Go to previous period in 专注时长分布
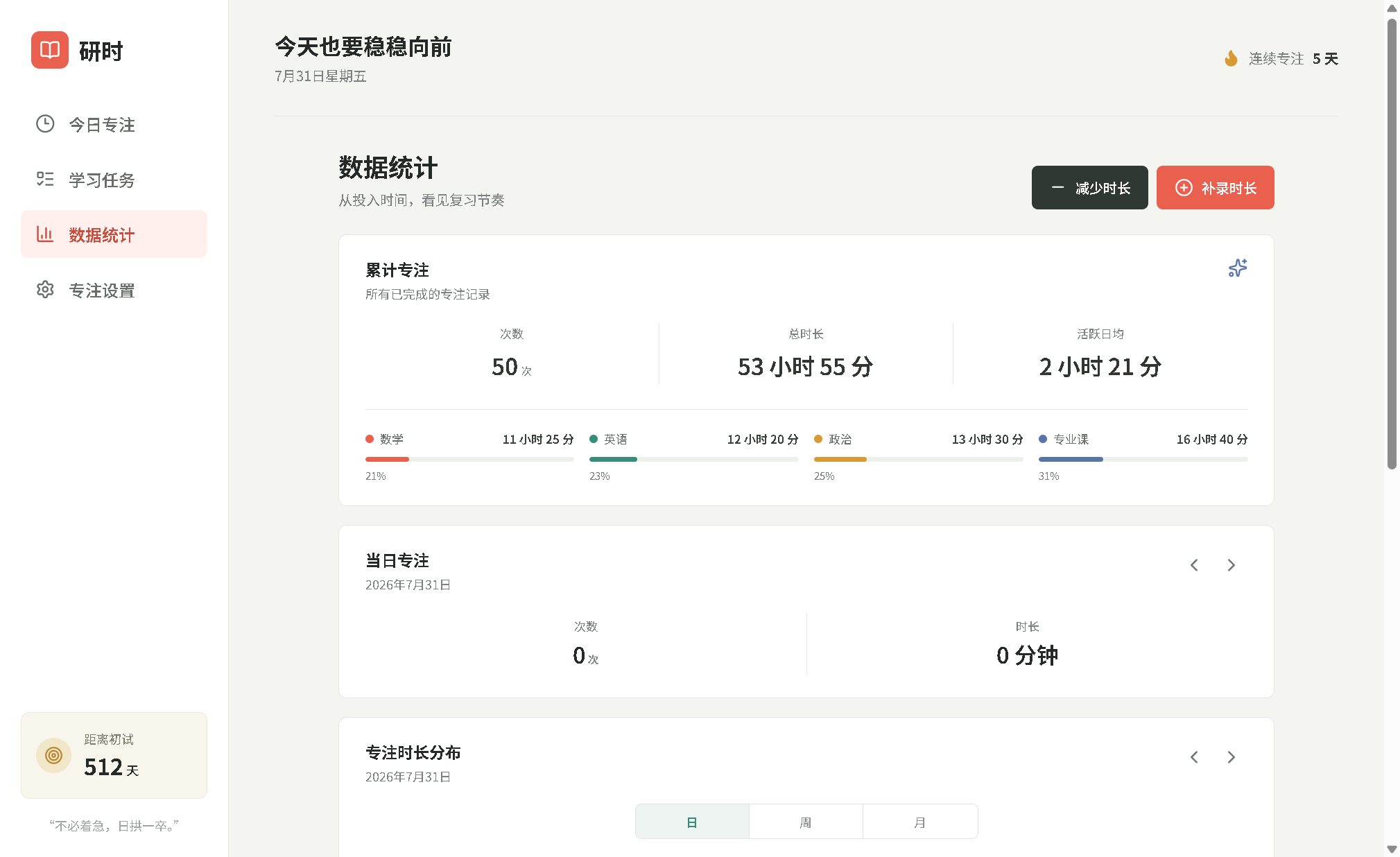Image resolution: width=1400 pixels, height=857 pixels. click(1194, 757)
